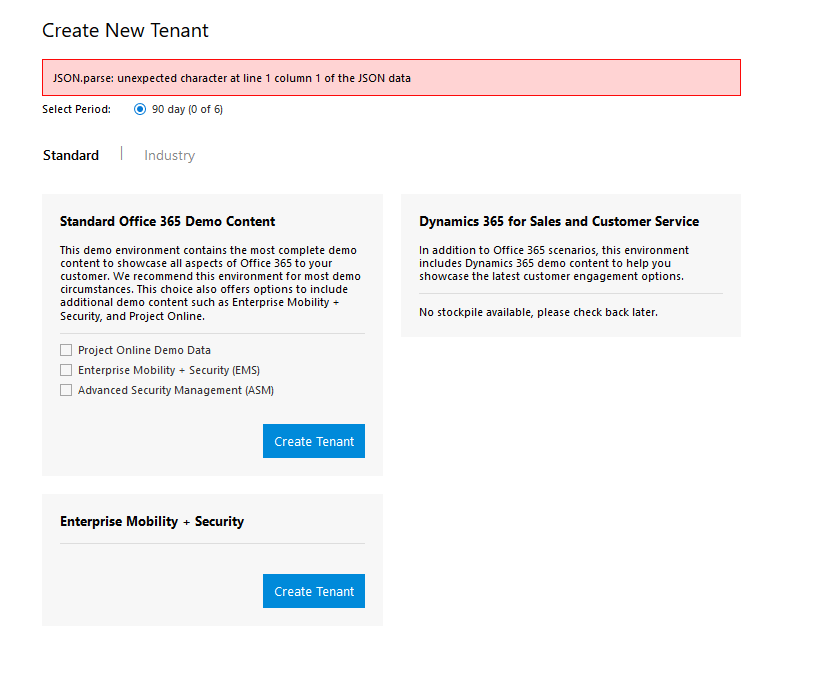Click Dynamics 365 for Sales and Customer Service title
The image size is (833, 678).
[559, 222]
